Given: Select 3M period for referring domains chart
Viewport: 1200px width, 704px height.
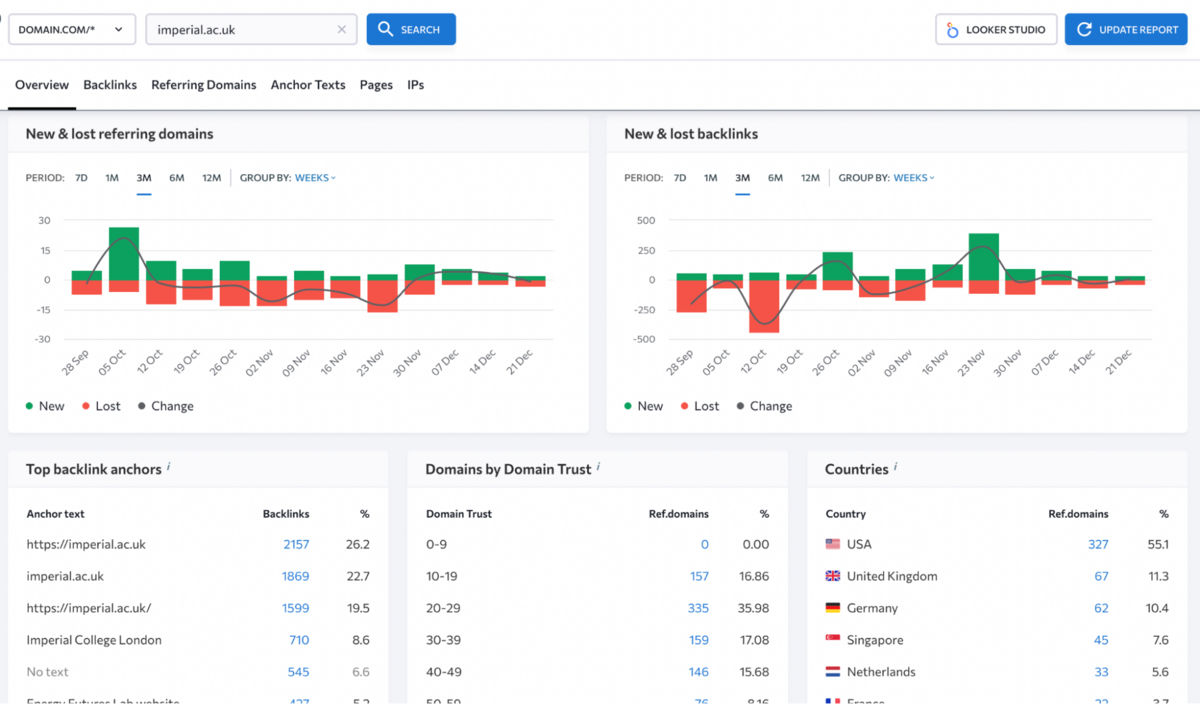Looking at the screenshot, I should click(144, 178).
